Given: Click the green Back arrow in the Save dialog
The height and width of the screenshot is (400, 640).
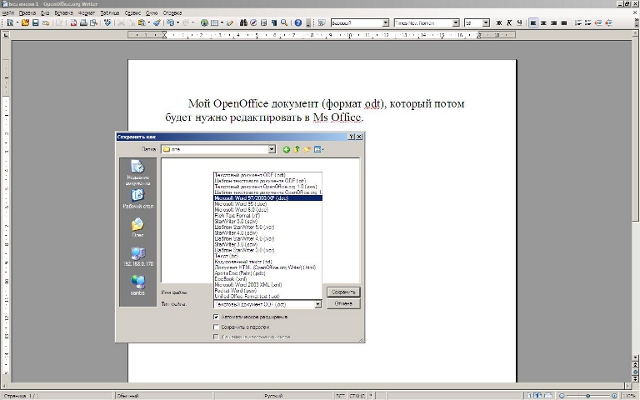Looking at the screenshot, I should tap(286, 149).
